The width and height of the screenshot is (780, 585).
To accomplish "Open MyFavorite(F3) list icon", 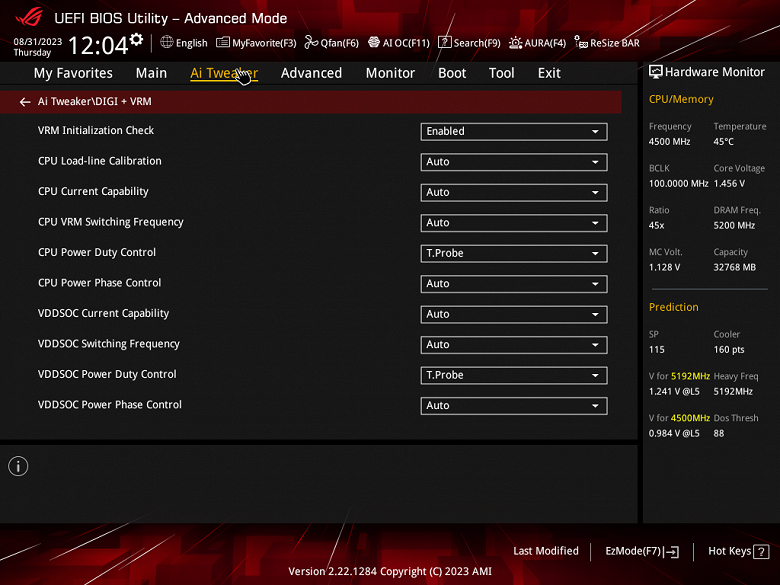I will click(223, 42).
